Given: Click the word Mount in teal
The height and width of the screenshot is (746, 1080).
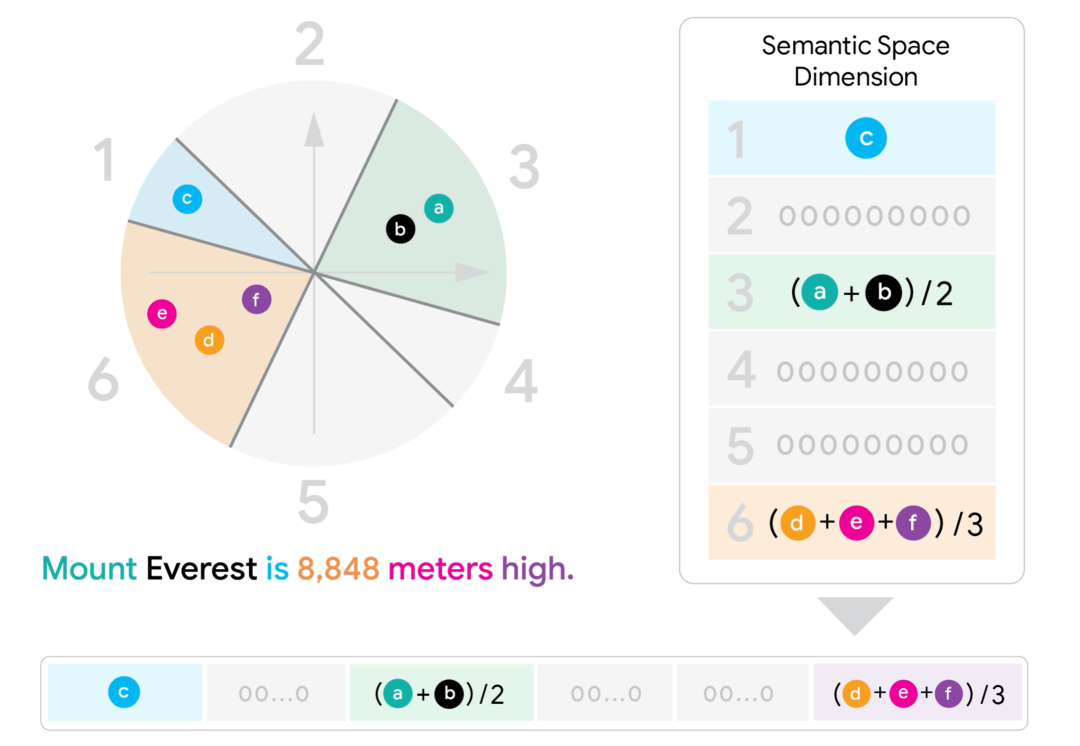Looking at the screenshot, I should coord(90,569).
